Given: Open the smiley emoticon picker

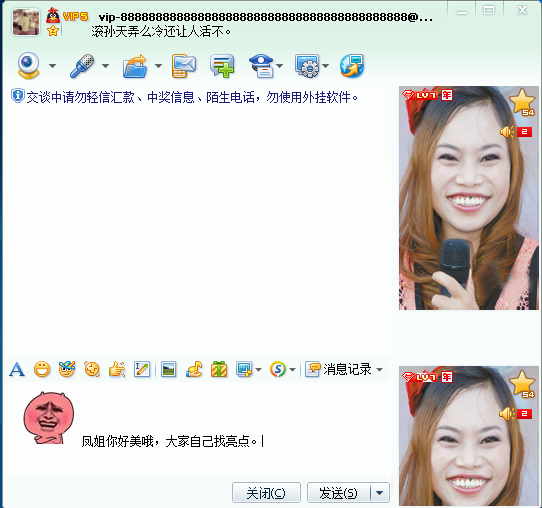Looking at the screenshot, I should [x=42, y=369].
